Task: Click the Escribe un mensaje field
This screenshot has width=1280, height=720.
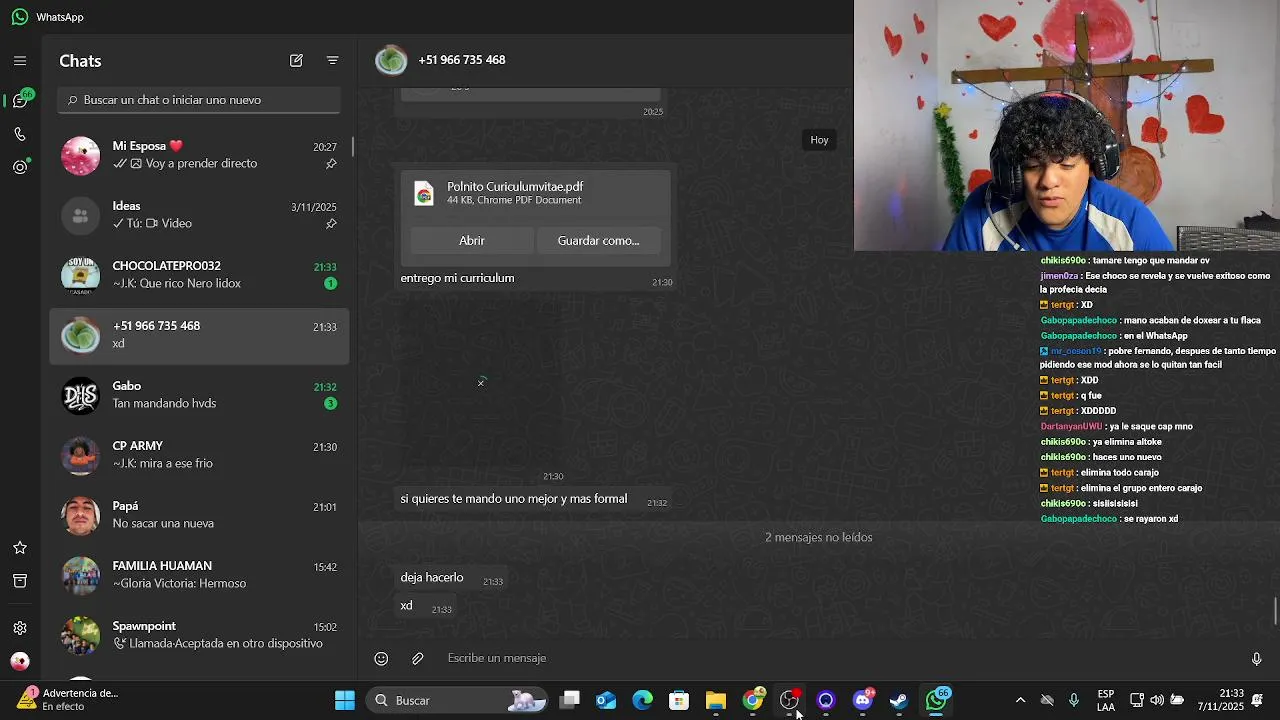Action: point(838,658)
